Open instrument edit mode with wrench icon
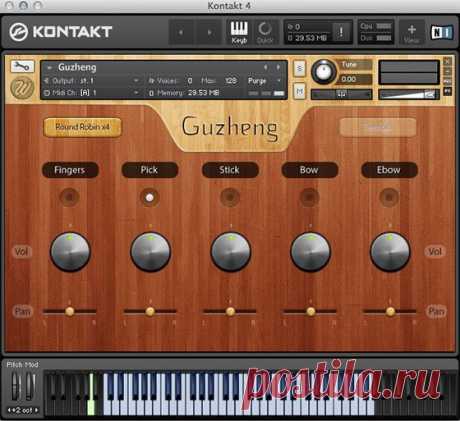Screen dimensions: 460x421 (x=22, y=66)
